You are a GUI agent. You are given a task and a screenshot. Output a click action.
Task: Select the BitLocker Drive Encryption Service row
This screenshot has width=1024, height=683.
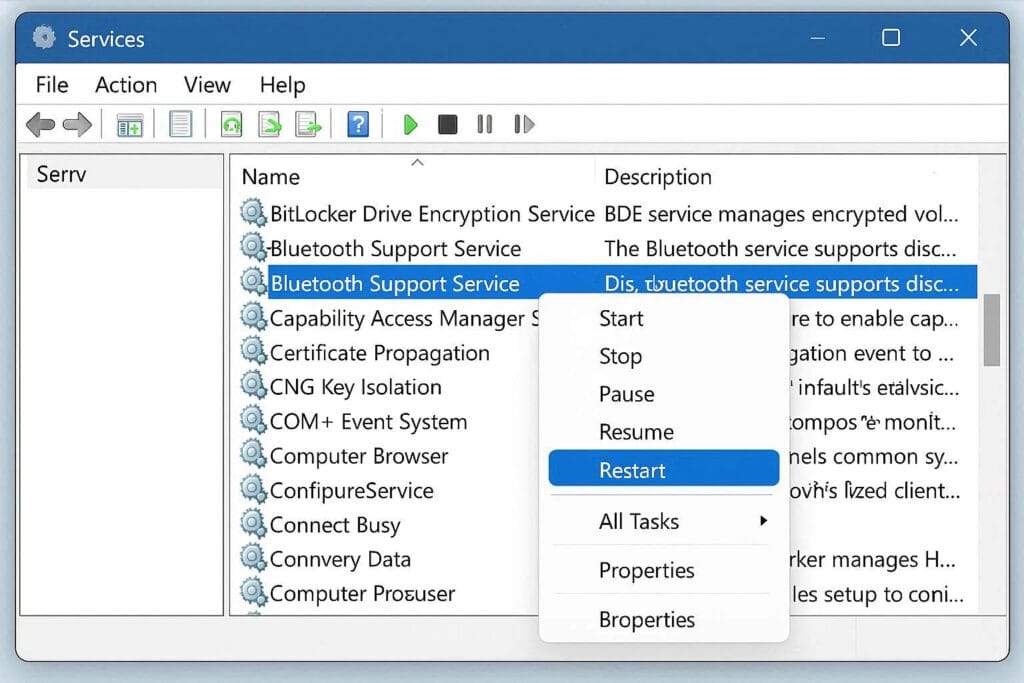(432, 214)
